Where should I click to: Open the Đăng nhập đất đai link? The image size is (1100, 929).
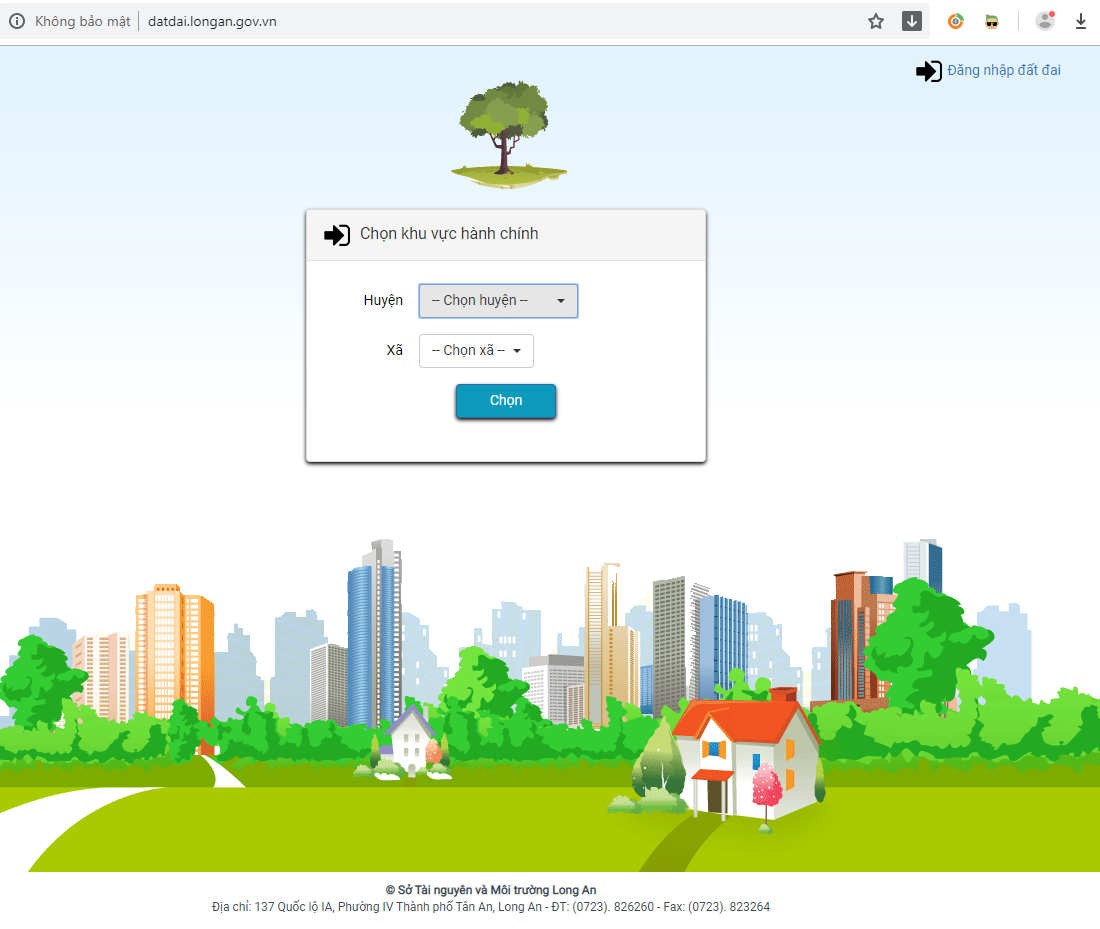(1003, 71)
